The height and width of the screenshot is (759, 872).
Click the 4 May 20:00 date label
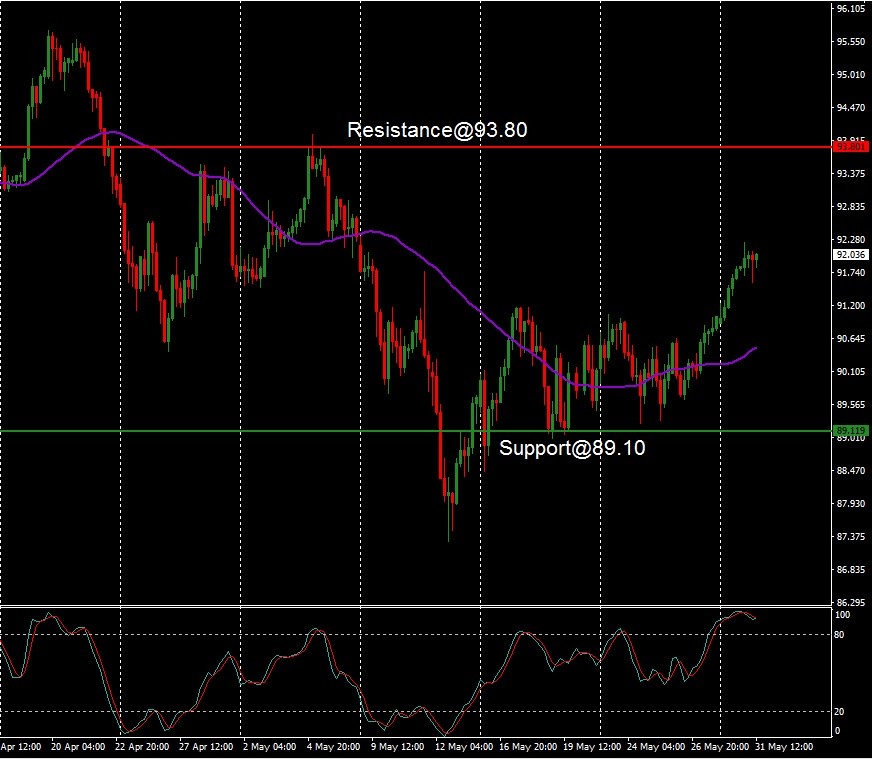click(333, 747)
